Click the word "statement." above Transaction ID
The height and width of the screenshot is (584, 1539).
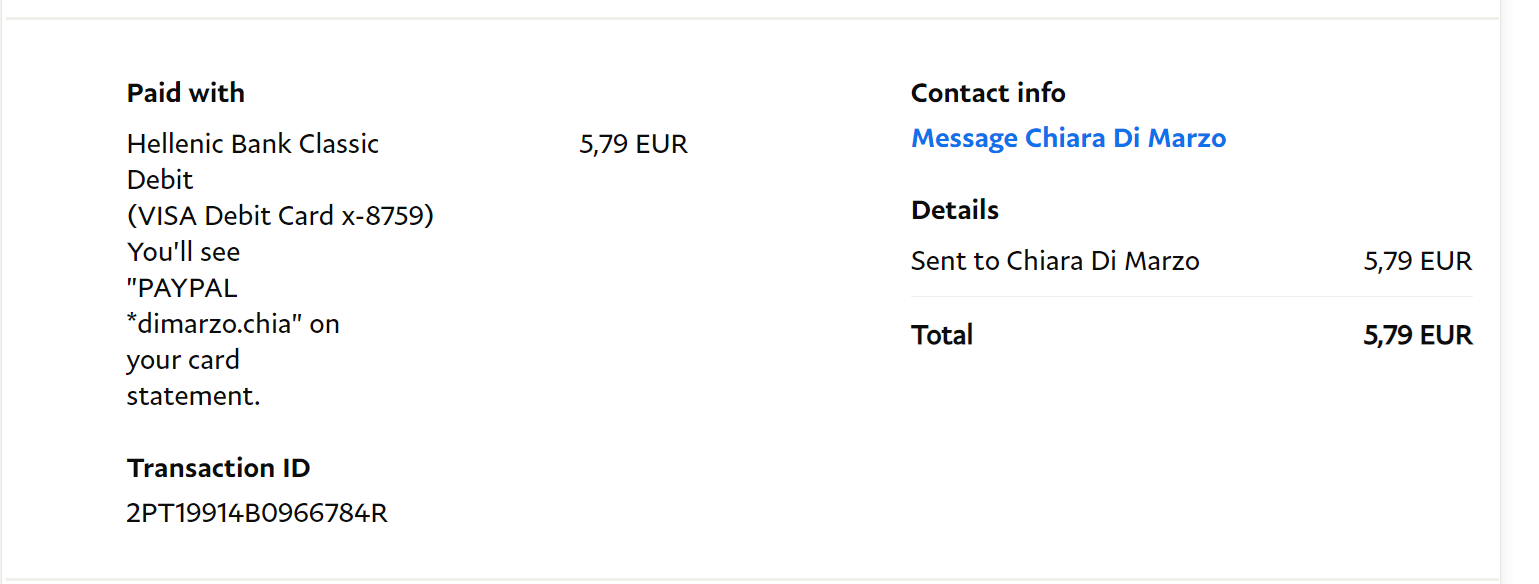[x=193, y=396]
